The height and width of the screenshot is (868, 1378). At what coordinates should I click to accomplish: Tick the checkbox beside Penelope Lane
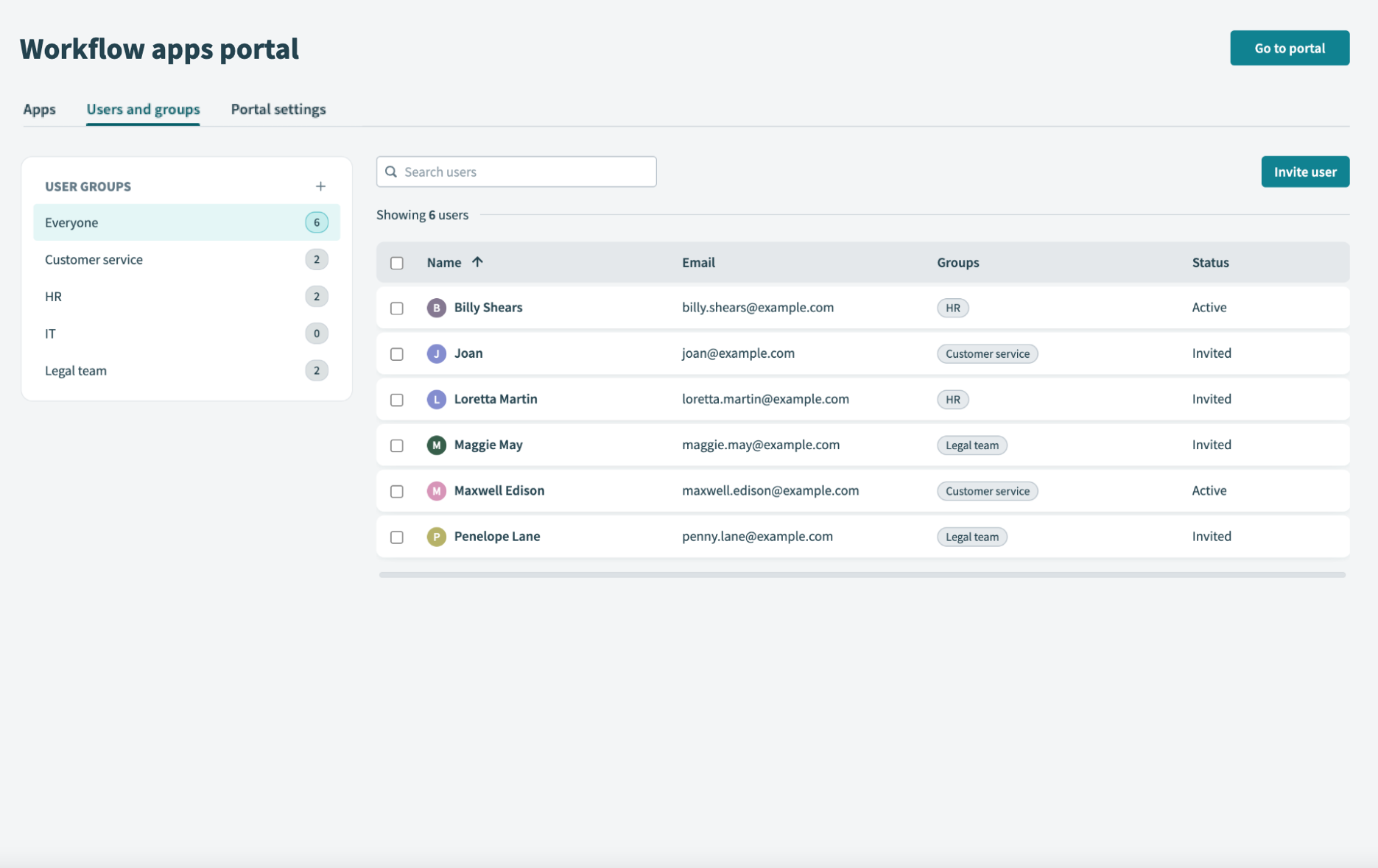pyautogui.click(x=397, y=537)
